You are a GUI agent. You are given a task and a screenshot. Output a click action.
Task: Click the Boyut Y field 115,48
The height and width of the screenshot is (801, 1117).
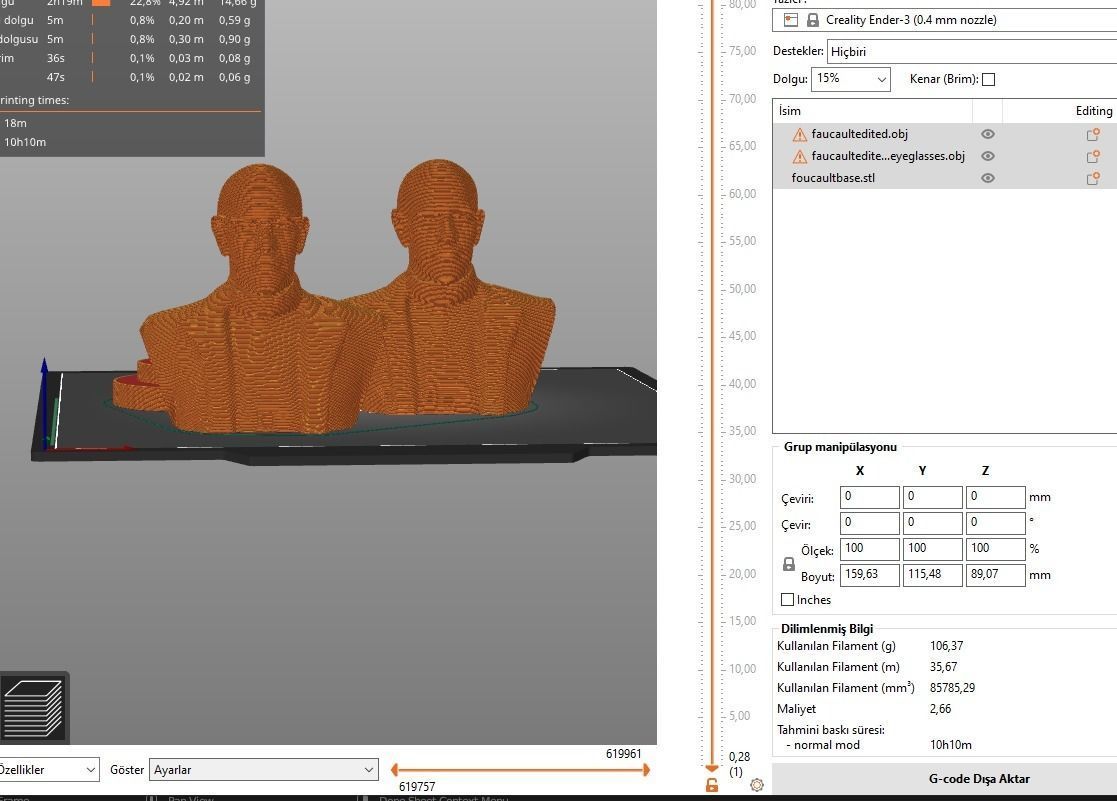(x=932, y=575)
